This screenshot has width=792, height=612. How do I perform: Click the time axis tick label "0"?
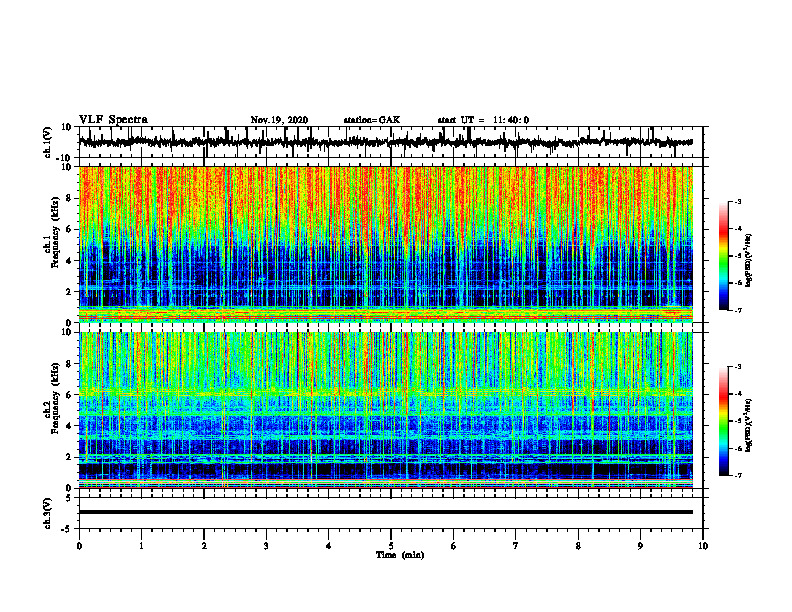79,546
